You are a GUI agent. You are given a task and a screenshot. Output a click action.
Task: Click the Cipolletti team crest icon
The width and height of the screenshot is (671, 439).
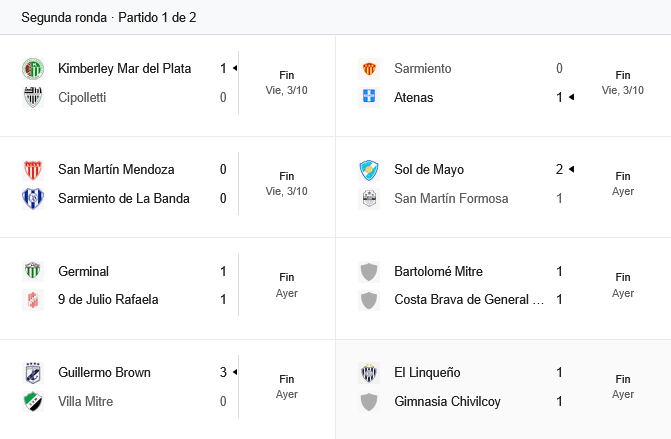[x=32, y=98]
